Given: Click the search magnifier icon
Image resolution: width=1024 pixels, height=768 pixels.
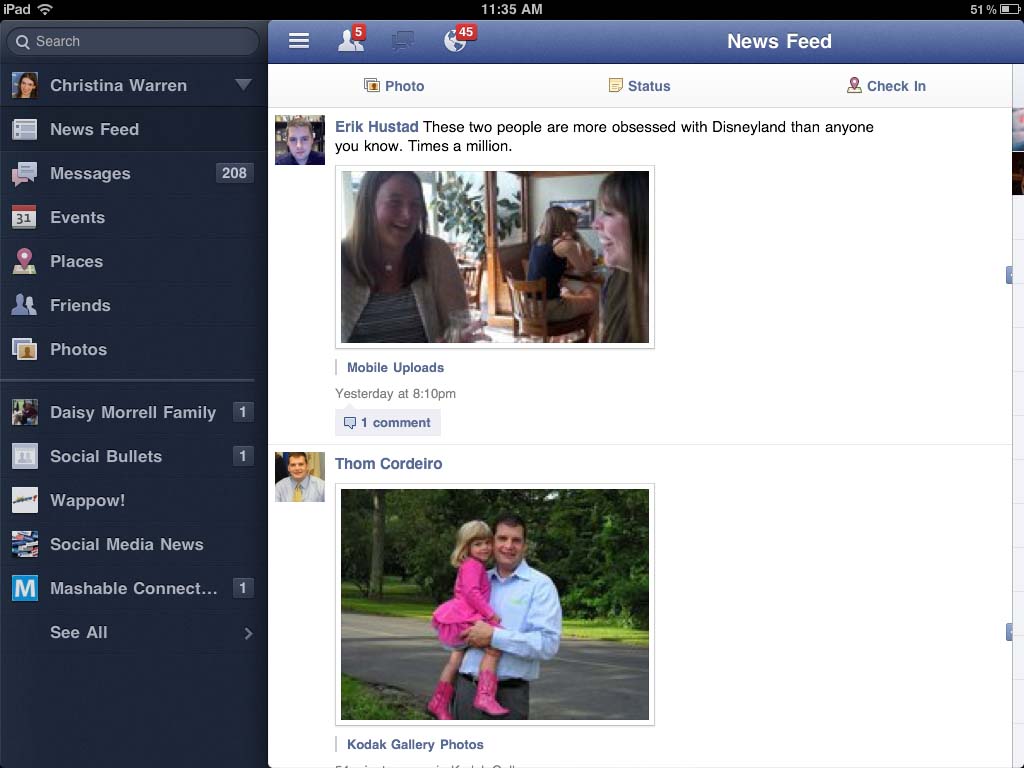Looking at the screenshot, I should 23,42.
